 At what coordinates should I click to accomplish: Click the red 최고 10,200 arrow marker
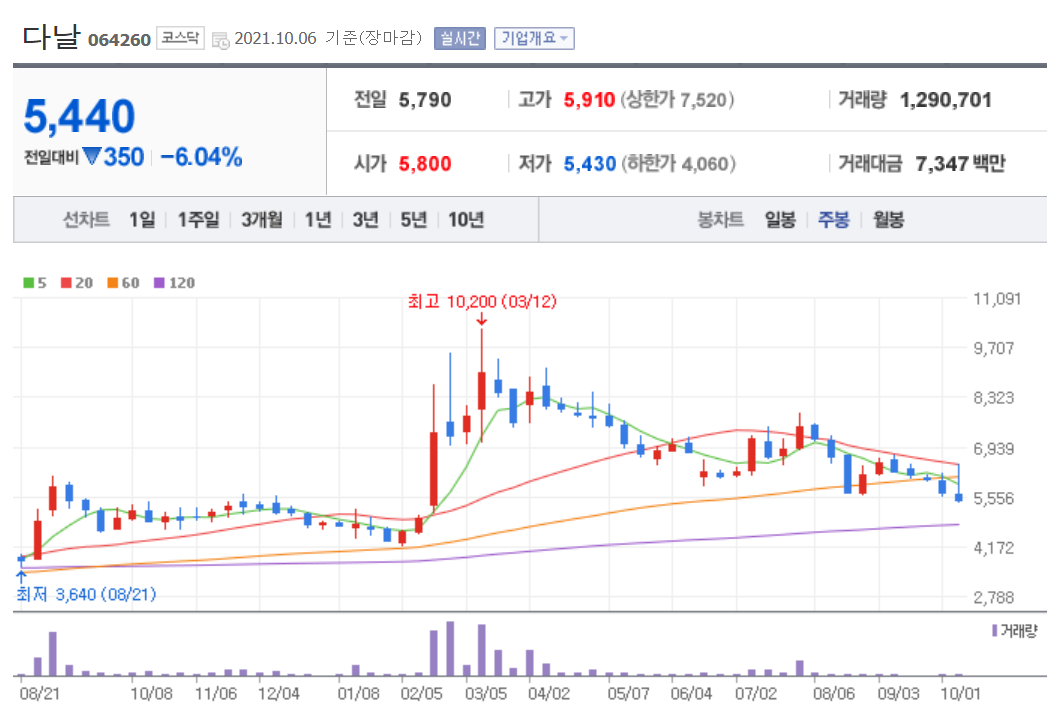pyautogui.click(x=484, y=321)
